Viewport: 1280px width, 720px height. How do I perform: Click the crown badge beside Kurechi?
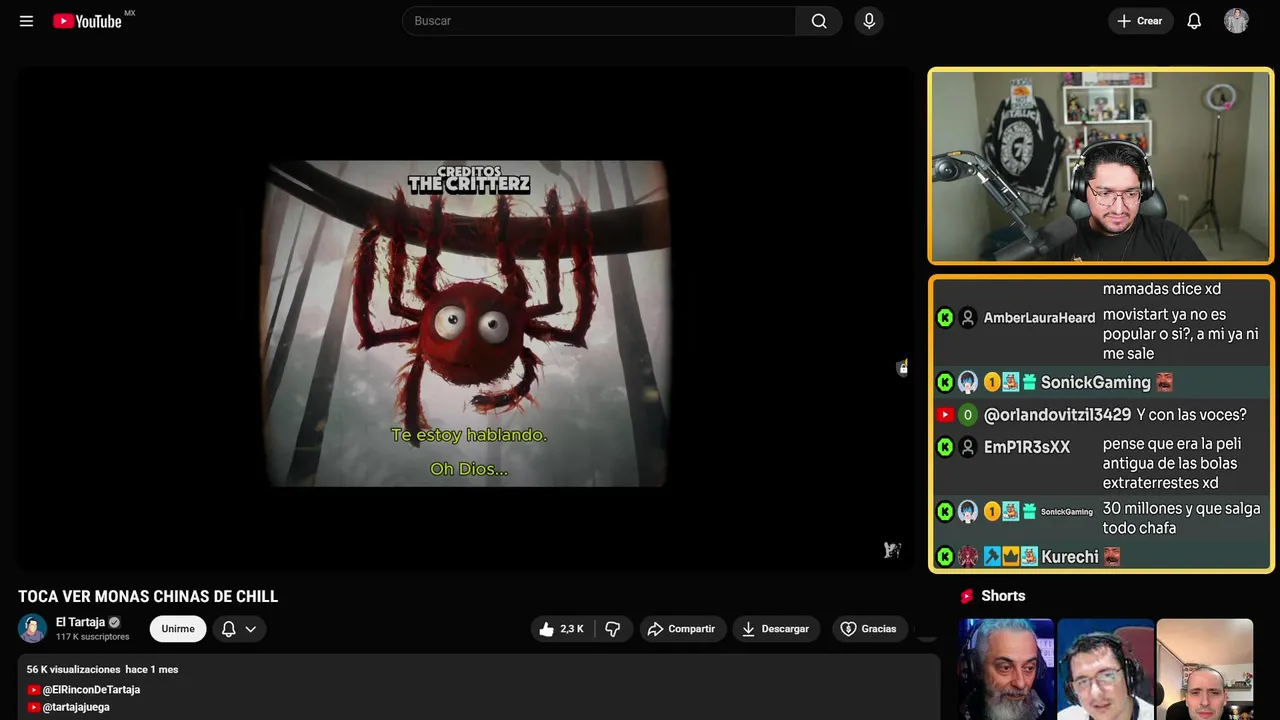pyautogui.click(x=1010, y=557)
